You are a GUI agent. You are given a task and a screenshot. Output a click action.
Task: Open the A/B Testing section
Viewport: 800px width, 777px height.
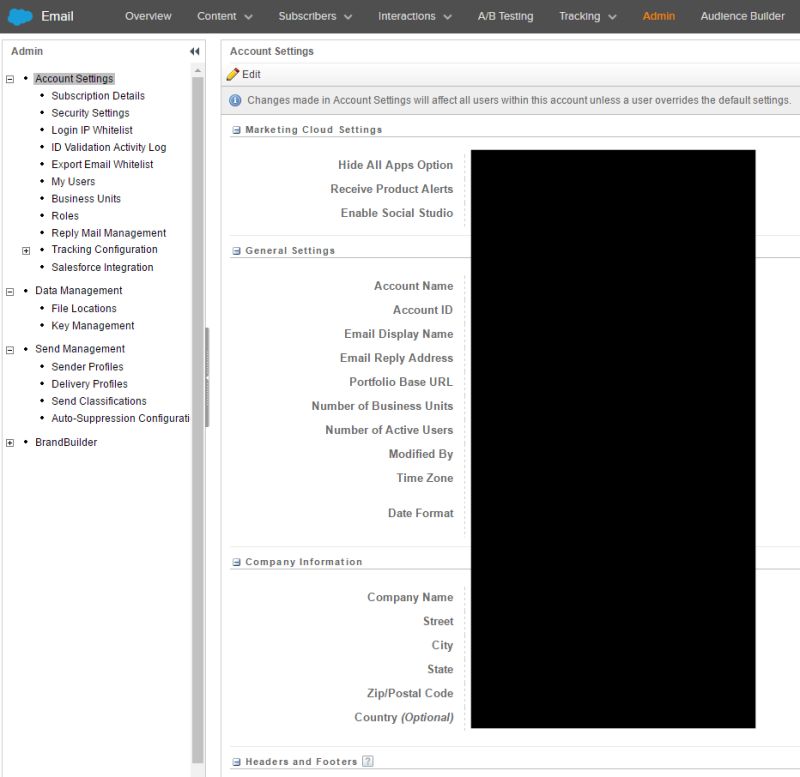coord(504,16)
